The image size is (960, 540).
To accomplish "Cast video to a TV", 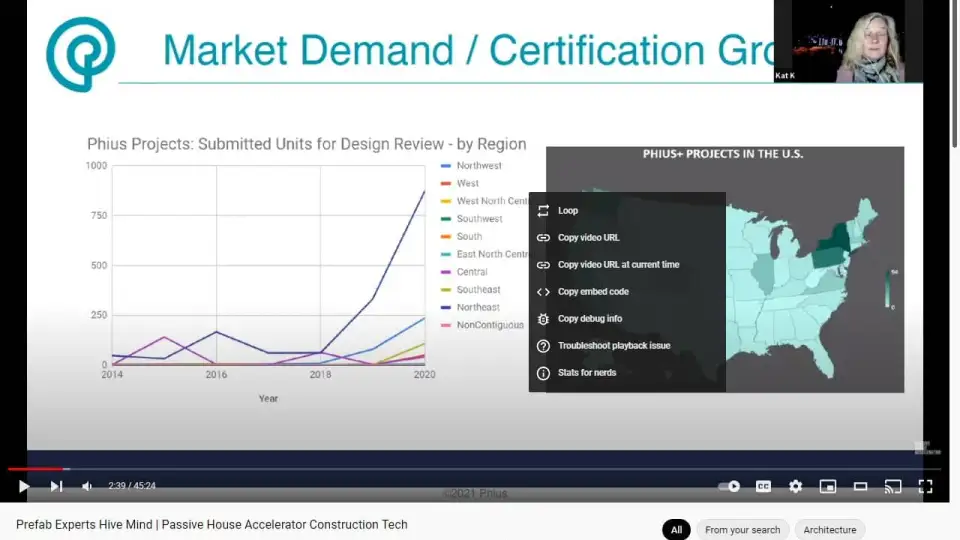I will point(892,486).
